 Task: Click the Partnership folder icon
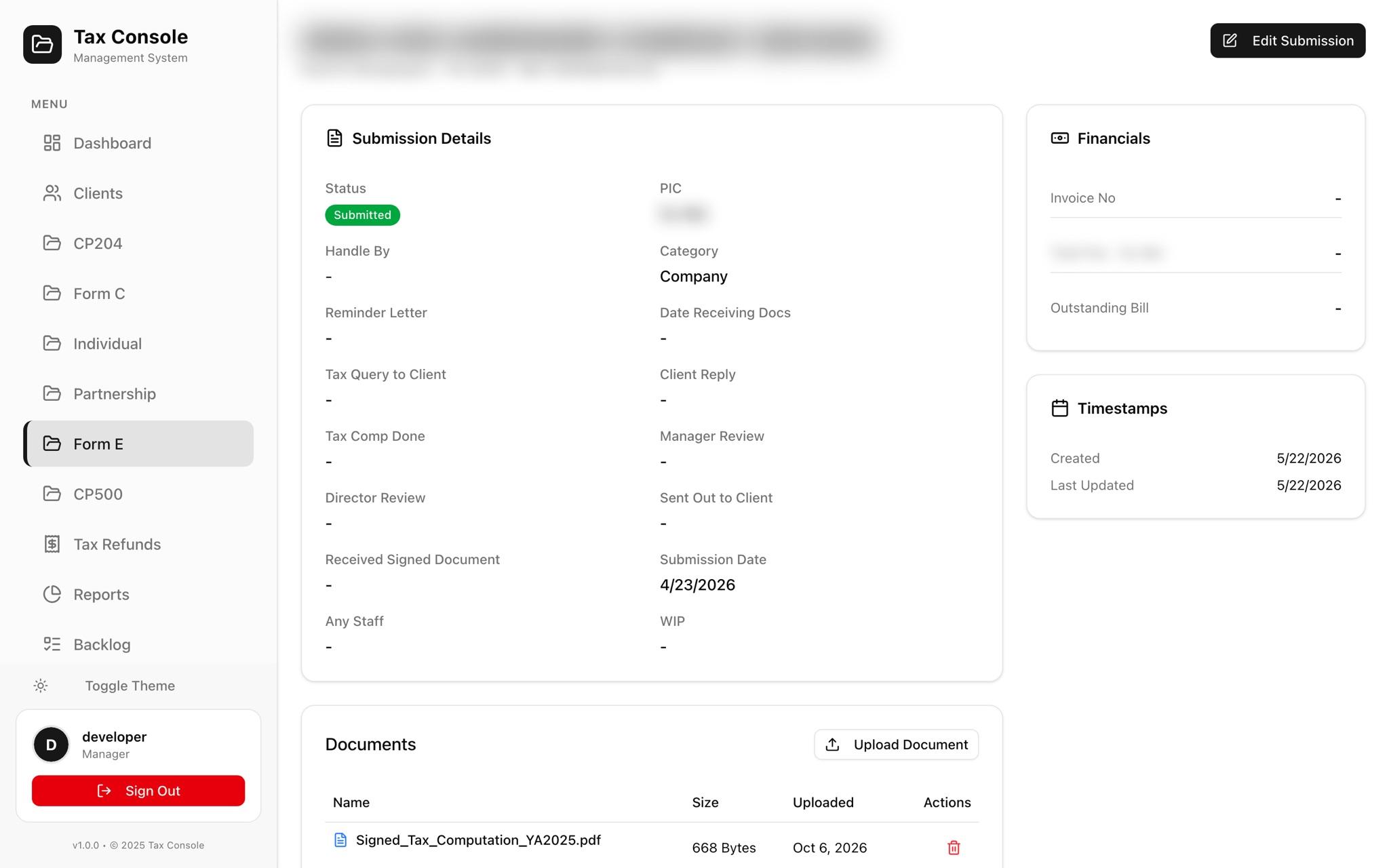tap(52, 393)
